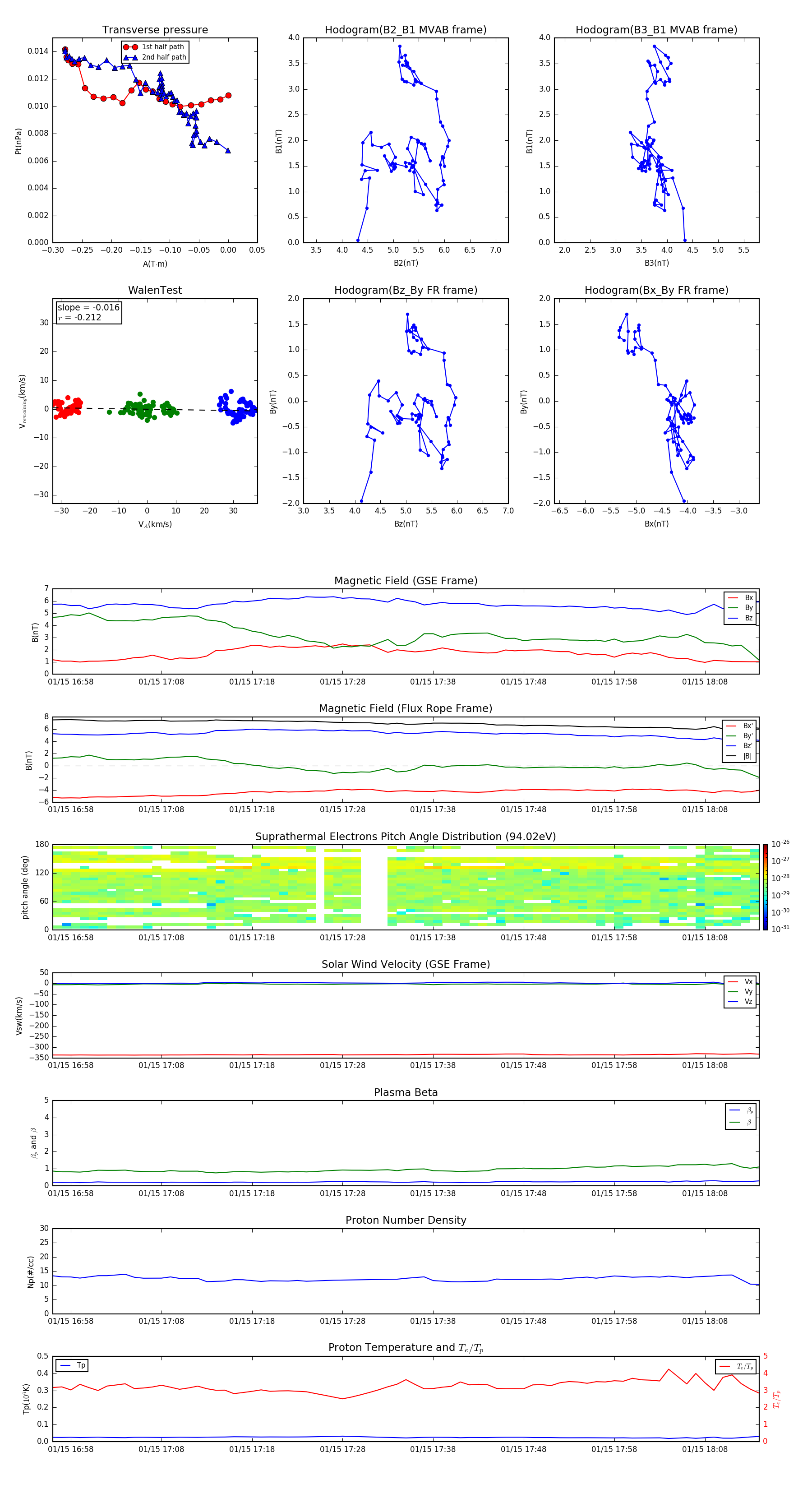Viewport: 812px width, 1489px height.
Task: Click the 'A(T·m)' x-axis label
Action: click(x=155, y=264)
